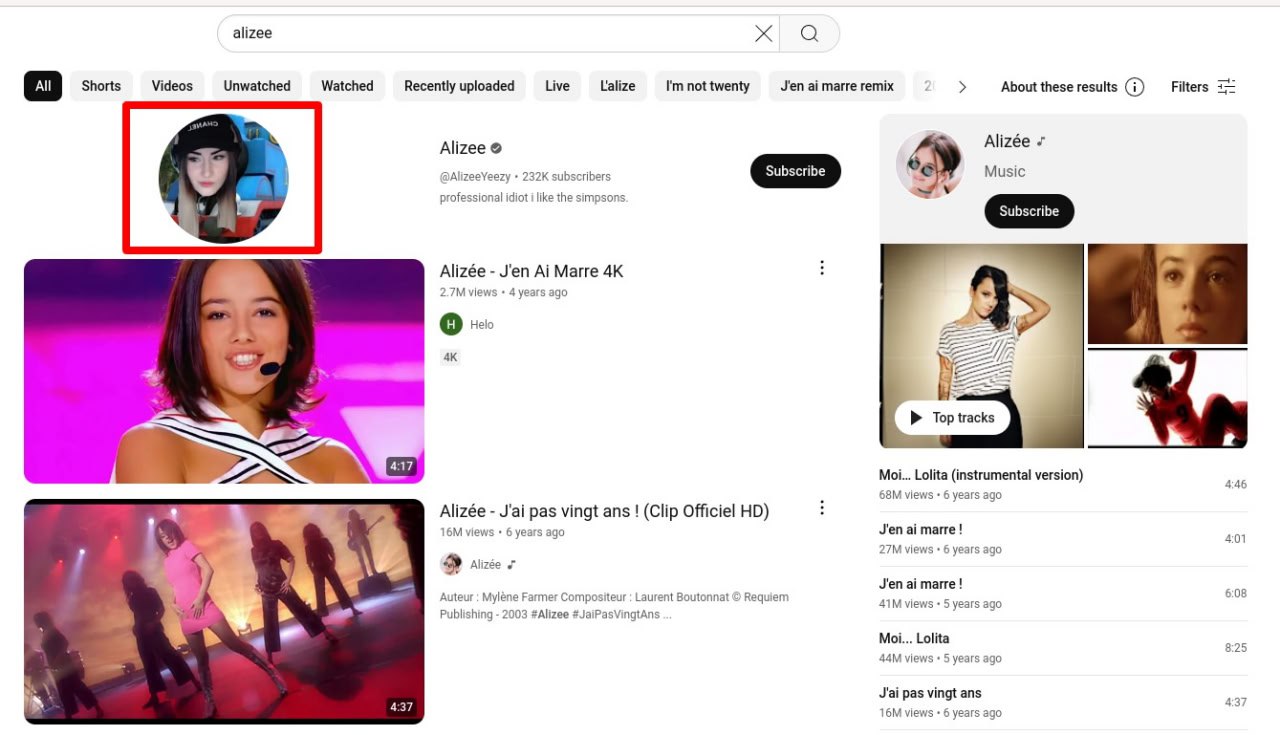Image resolution: width=1280 pixels, height=735 pixels.
Task: Click small Alizée avatar under second video
Action: point(451,564)
